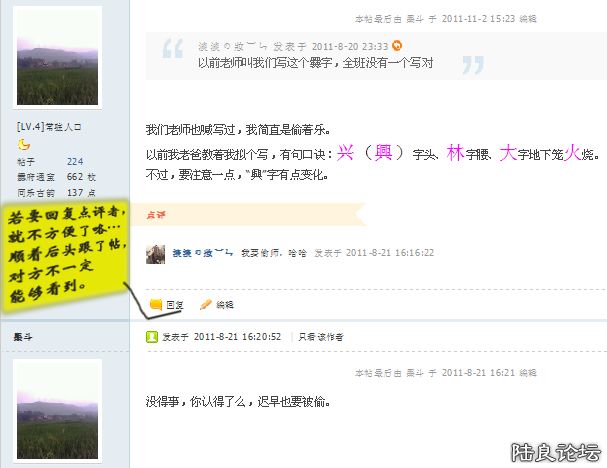Click the 回复 reply link

click(x=174, y=305)
